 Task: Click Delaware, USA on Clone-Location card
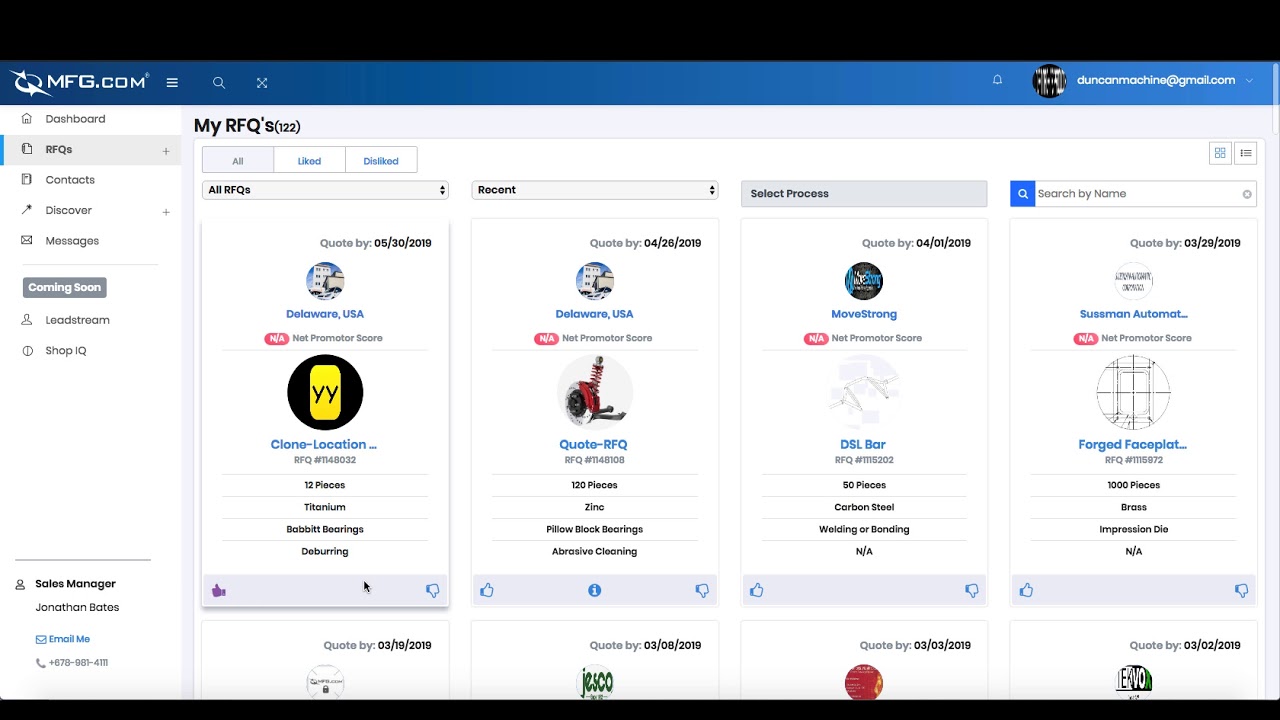click(325, 314)
